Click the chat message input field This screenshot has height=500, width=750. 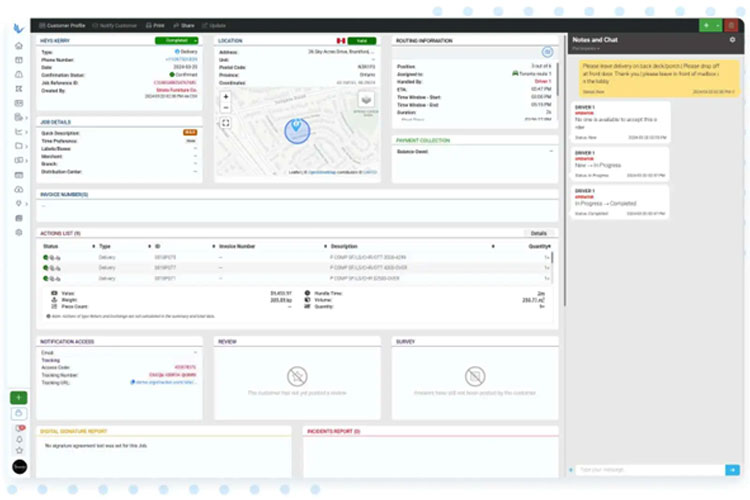click(650, 470)
